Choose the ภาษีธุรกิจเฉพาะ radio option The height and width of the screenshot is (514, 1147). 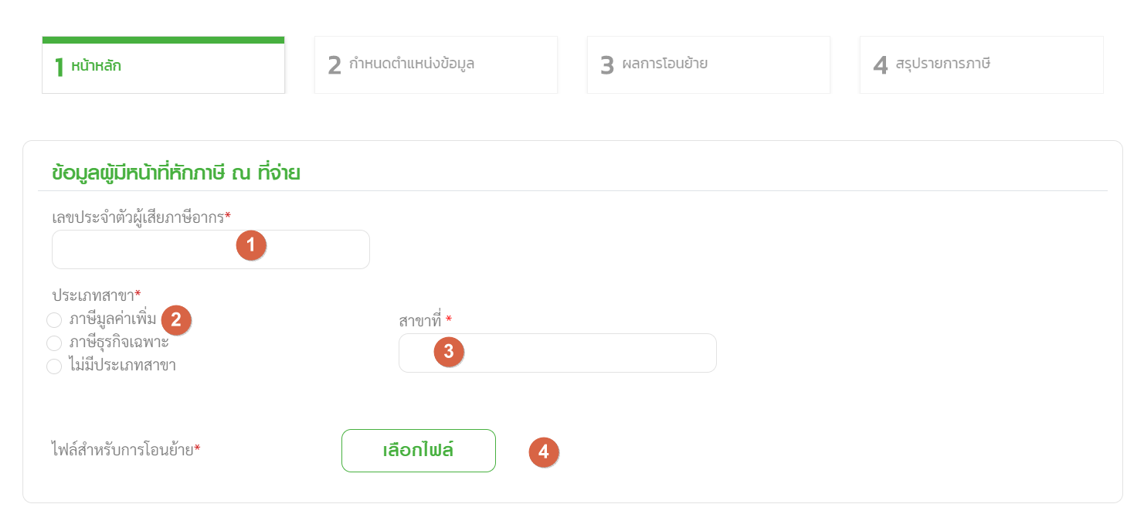coord(54,343)
